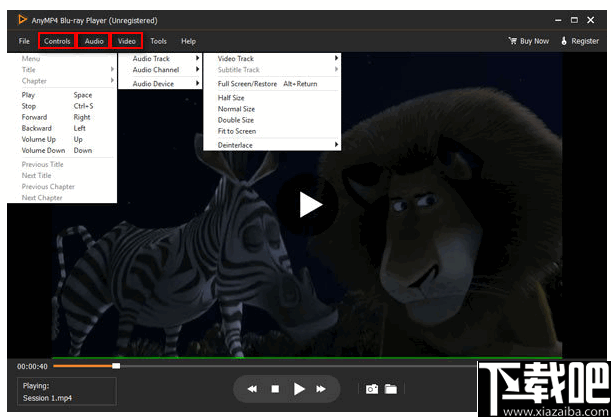Screen dimensions: 613x417
Task: Take a snapshot with the camera icon
Action: pyautogui.click(x=372, y=388)
